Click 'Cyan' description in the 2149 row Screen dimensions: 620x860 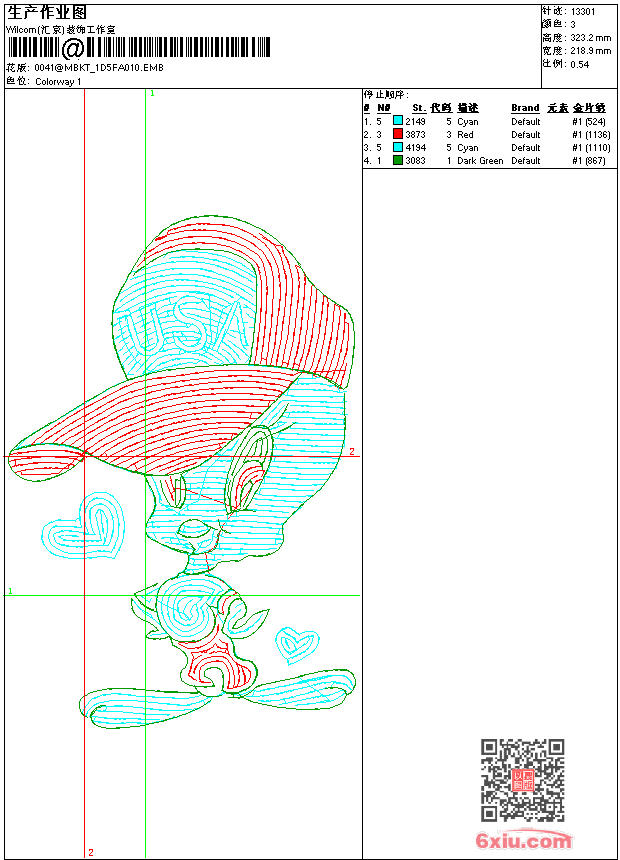(x=468, y=122)
